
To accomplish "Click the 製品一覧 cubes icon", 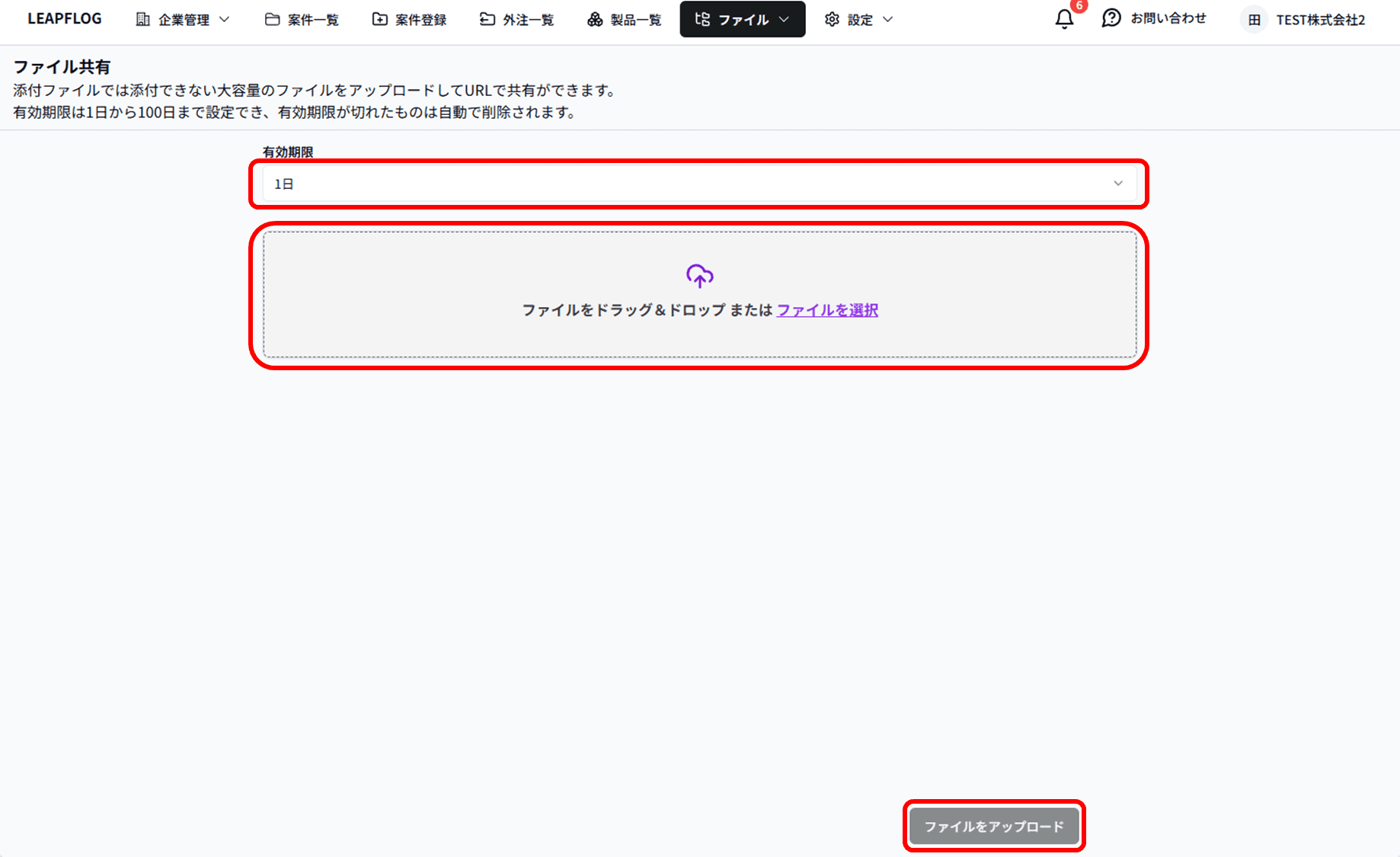I will point(595,19).
